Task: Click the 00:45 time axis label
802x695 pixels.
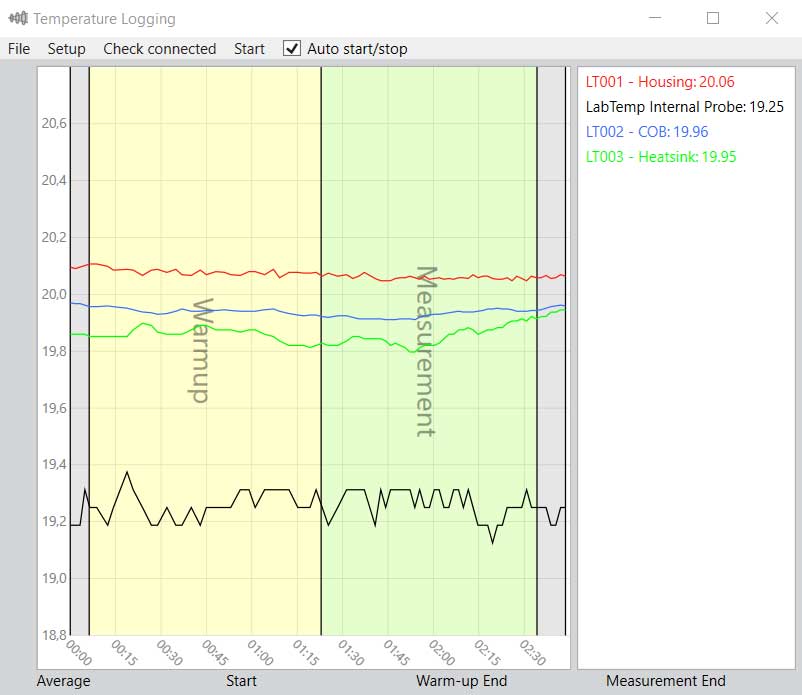Action: 215,653
